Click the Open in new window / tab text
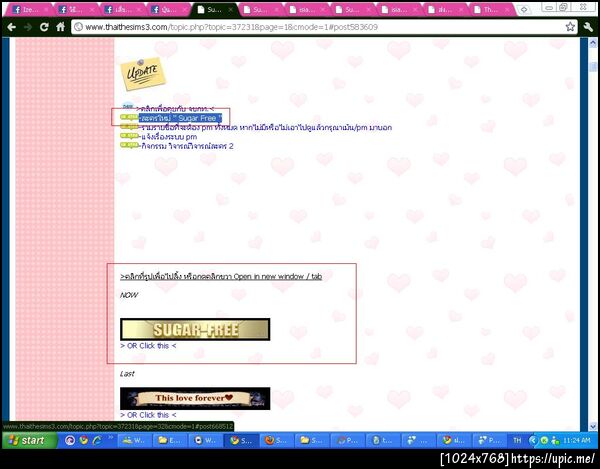 tap(278, 276)
